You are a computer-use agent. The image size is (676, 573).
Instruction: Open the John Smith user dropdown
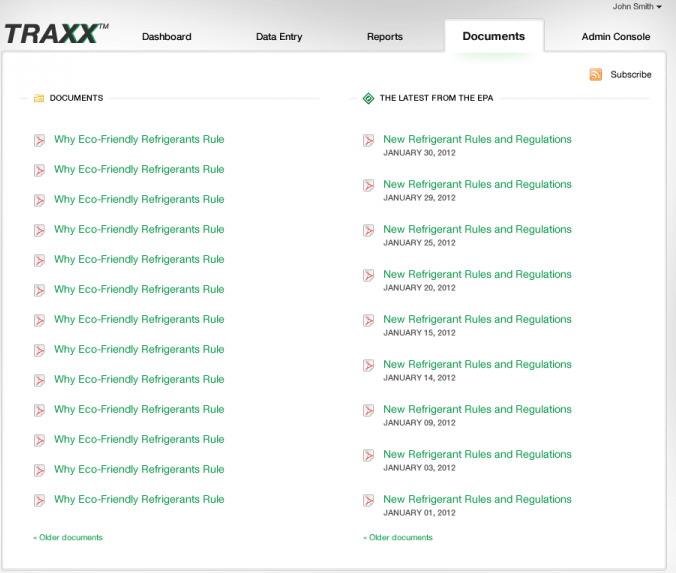click(x=637, y=7)
